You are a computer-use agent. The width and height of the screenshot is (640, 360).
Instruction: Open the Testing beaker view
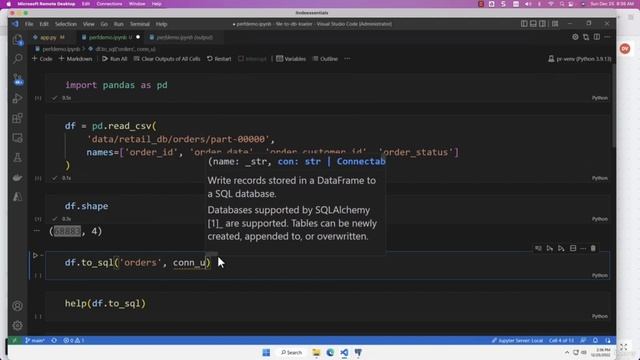coord(18,158)
